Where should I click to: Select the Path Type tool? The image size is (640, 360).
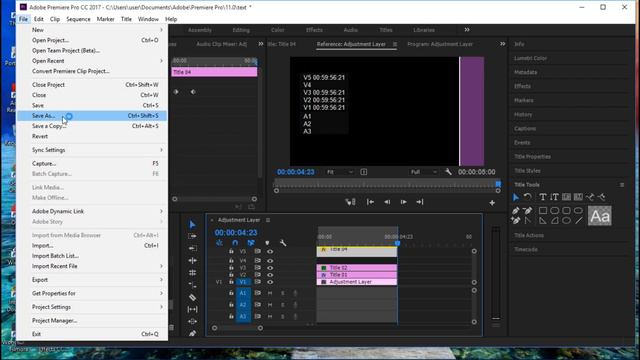pyautogui.click(x=590, y=198)
